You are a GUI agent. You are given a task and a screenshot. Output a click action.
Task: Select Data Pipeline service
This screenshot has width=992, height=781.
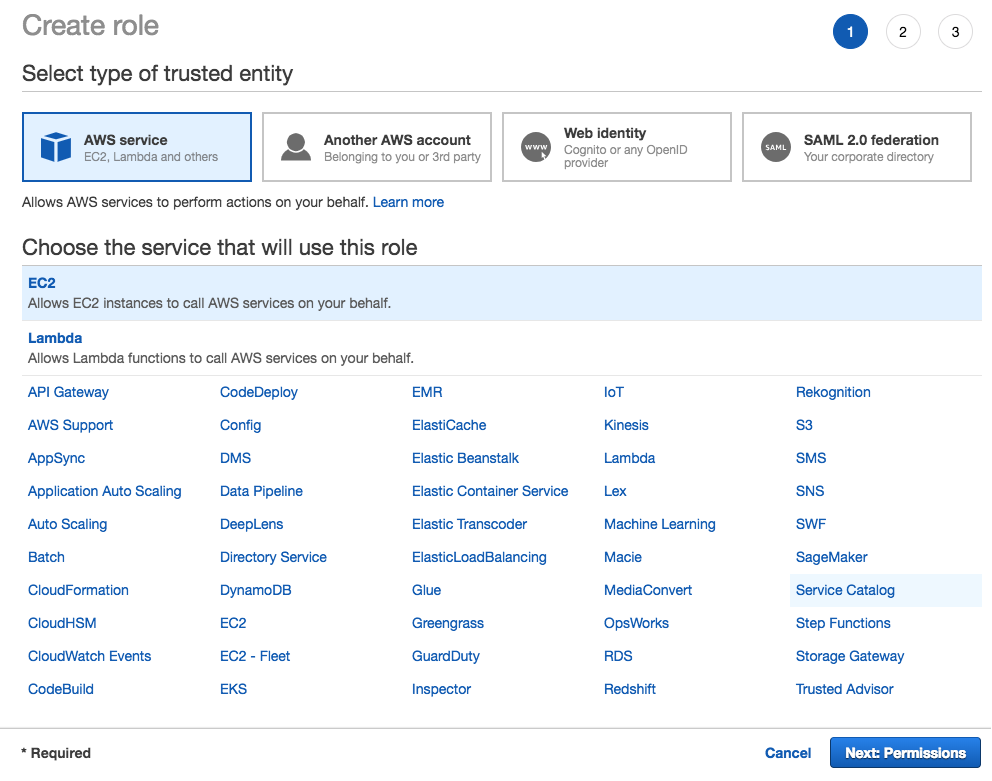(261, 491)
